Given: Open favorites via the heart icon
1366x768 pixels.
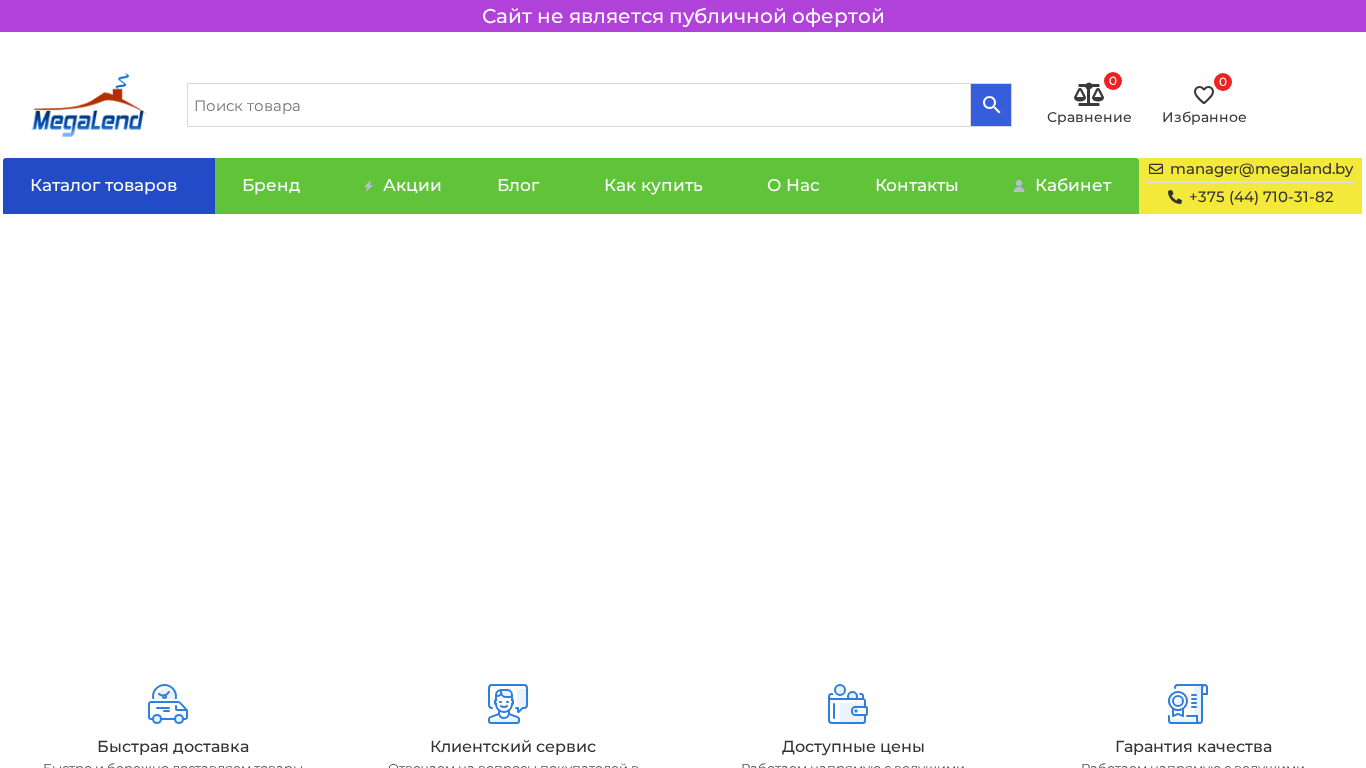Looking at the screenshot, I should pos(1204,95).
